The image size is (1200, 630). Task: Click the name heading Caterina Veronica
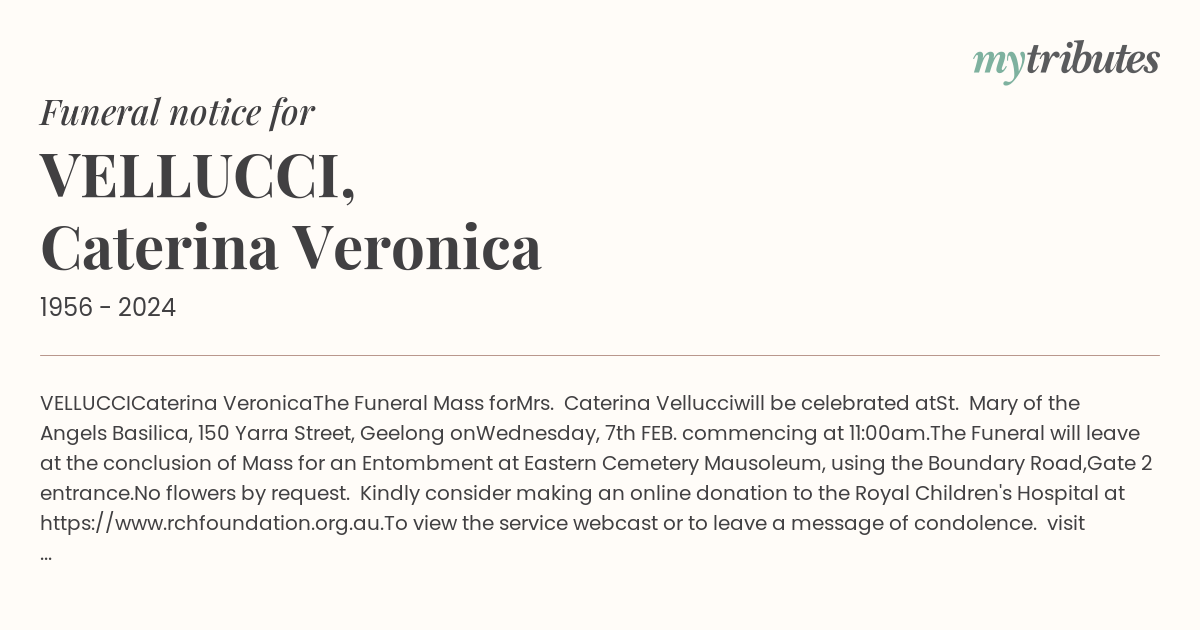coord(291,248)
